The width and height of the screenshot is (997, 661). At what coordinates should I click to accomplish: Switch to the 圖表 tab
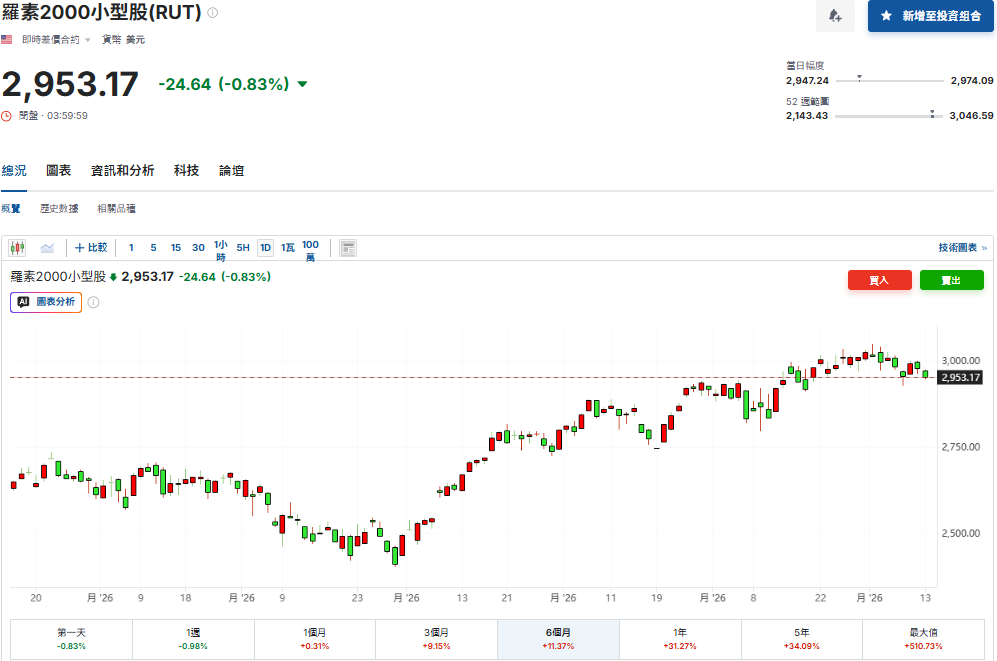point(58,170)
